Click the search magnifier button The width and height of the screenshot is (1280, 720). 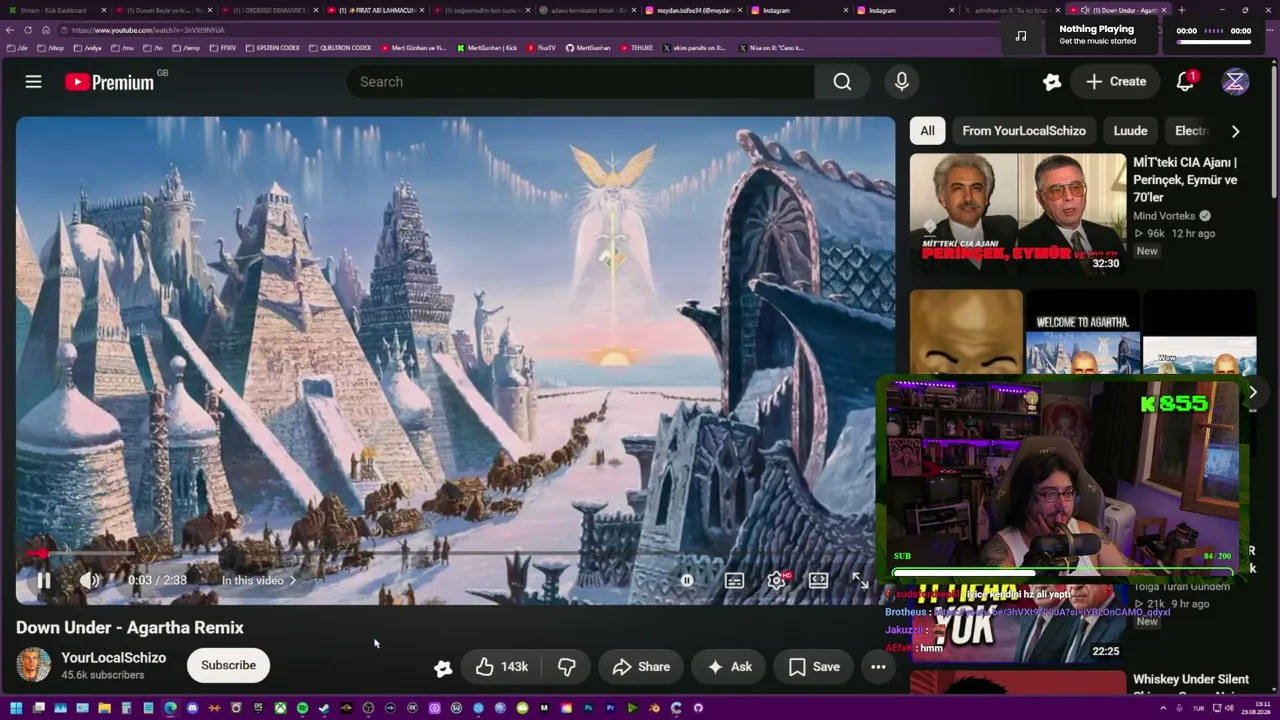pos(842,82)
